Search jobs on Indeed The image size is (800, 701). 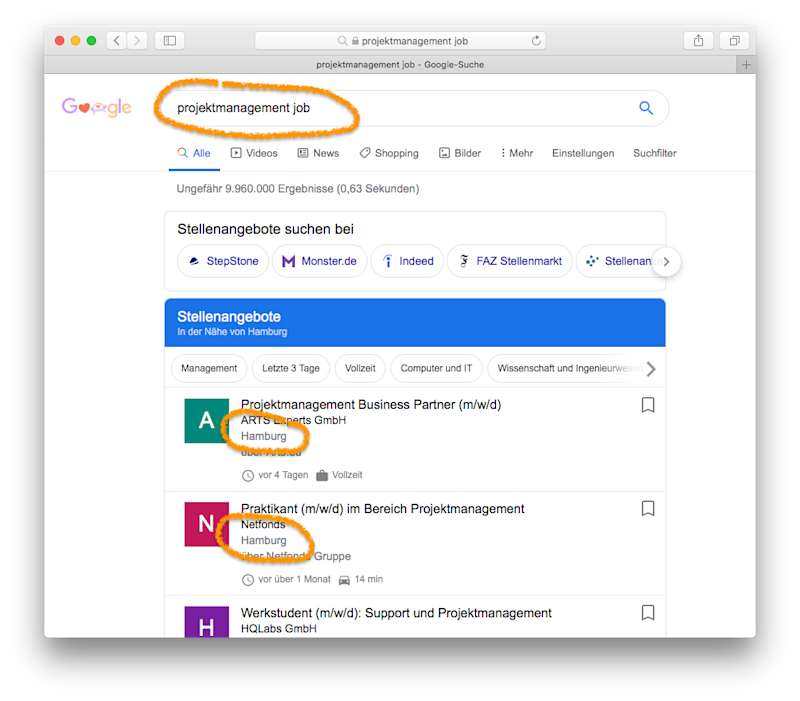pos(407,261)
